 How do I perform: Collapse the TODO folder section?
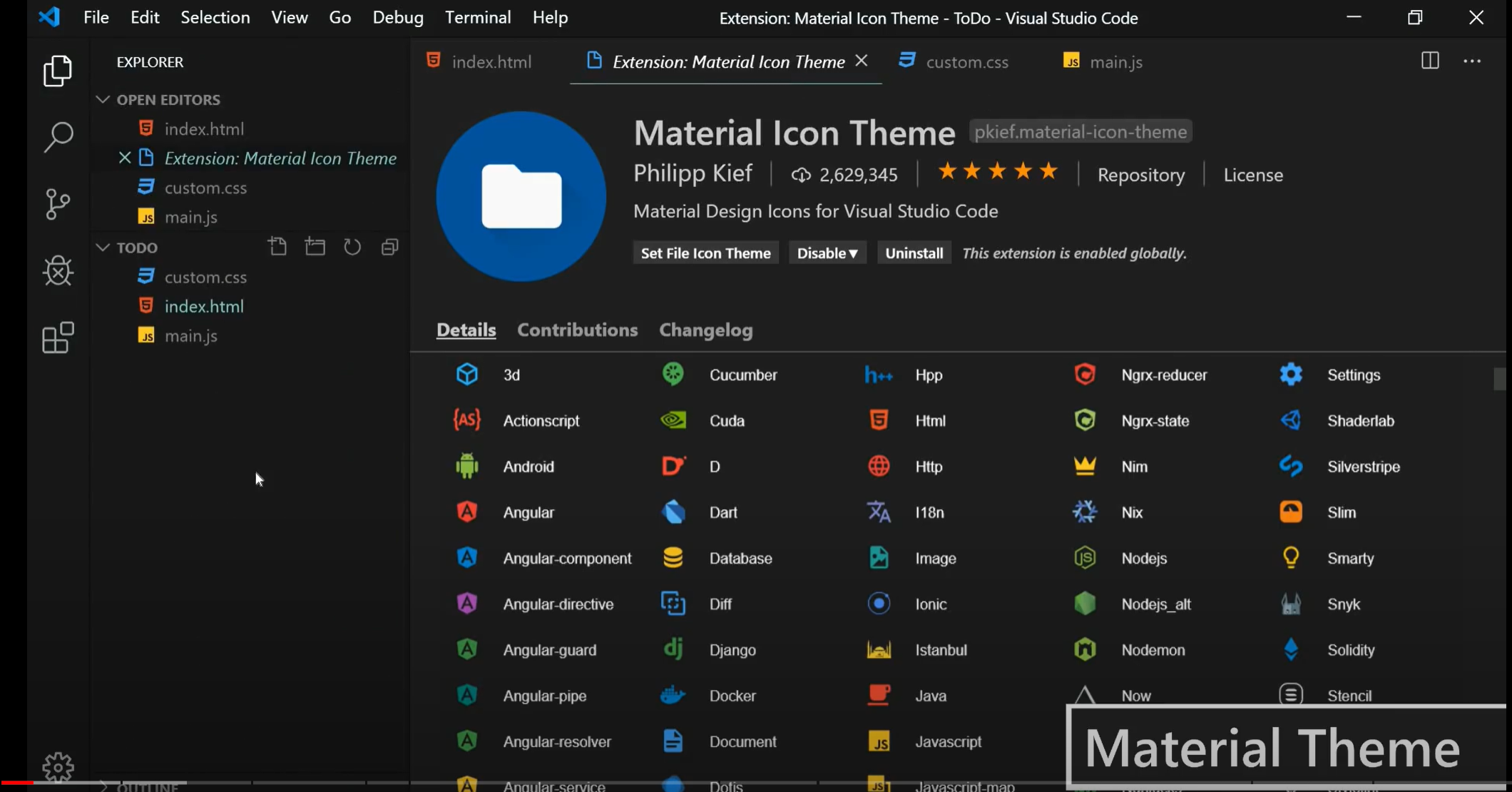103,248
